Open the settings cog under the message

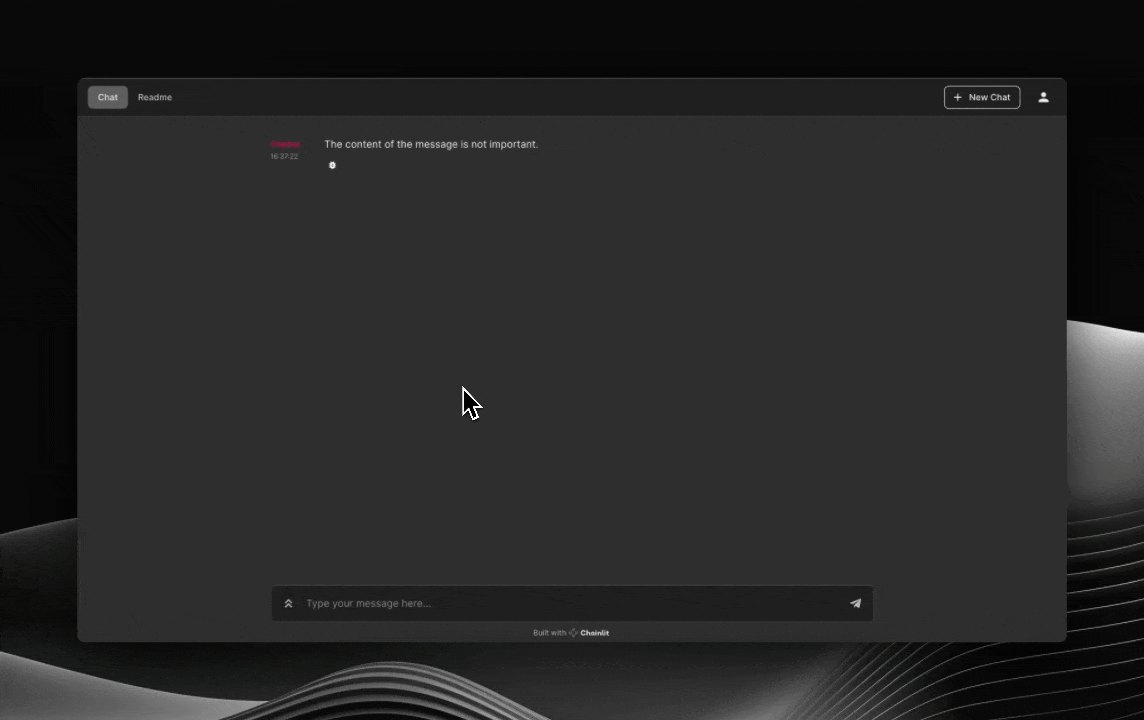332,166
